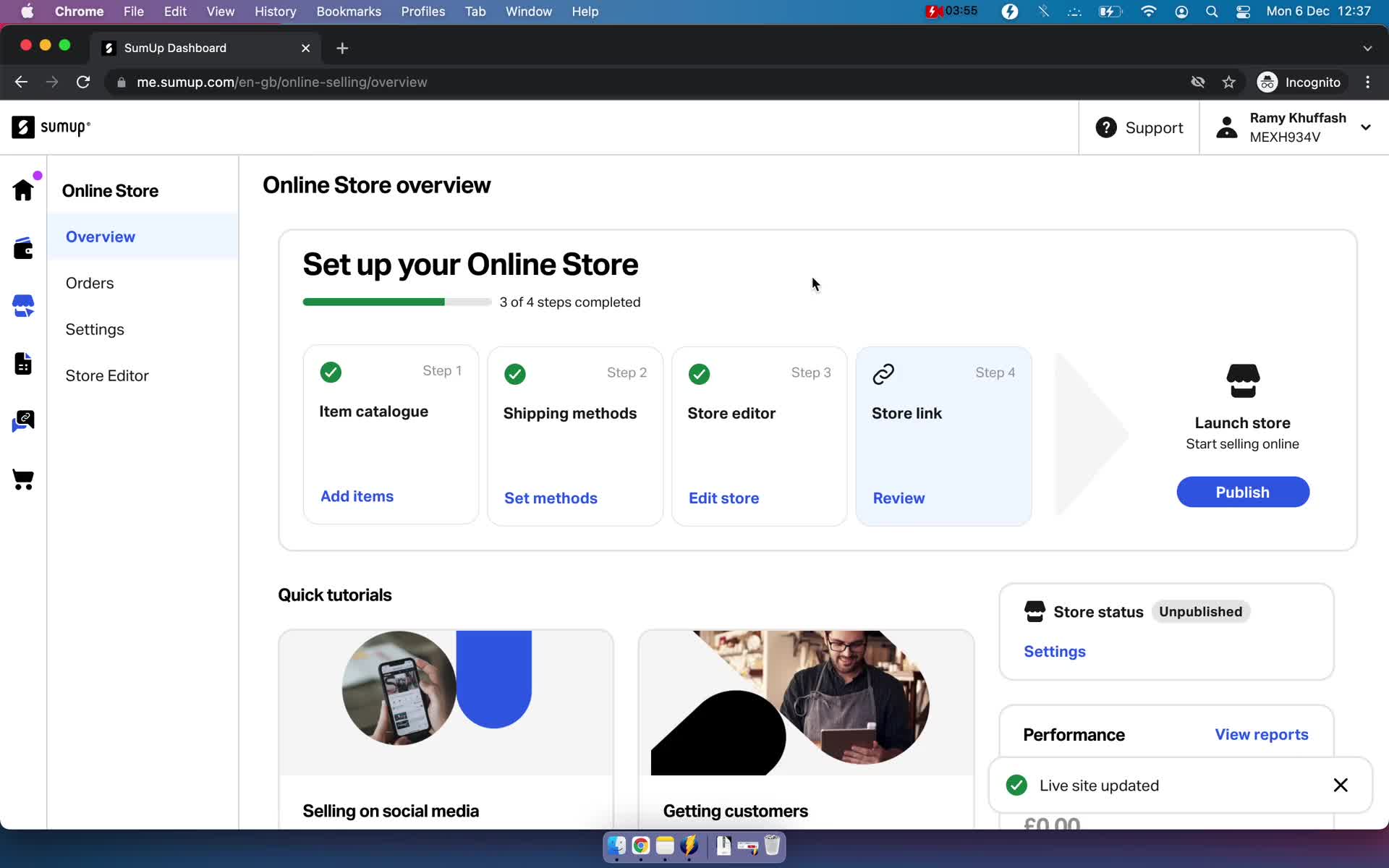
Task: Click the store link chain icon in Step 4
Action: click(883, 373)
